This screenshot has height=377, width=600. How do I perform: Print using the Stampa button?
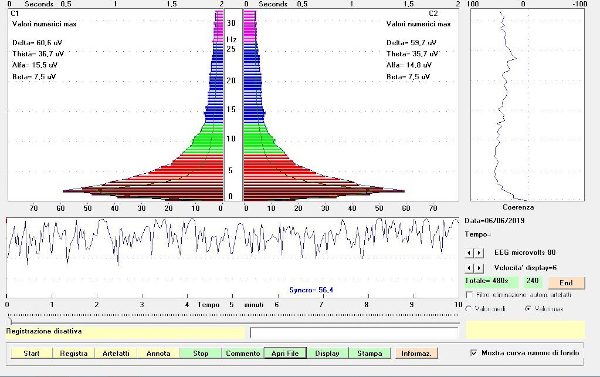(370, 353)
